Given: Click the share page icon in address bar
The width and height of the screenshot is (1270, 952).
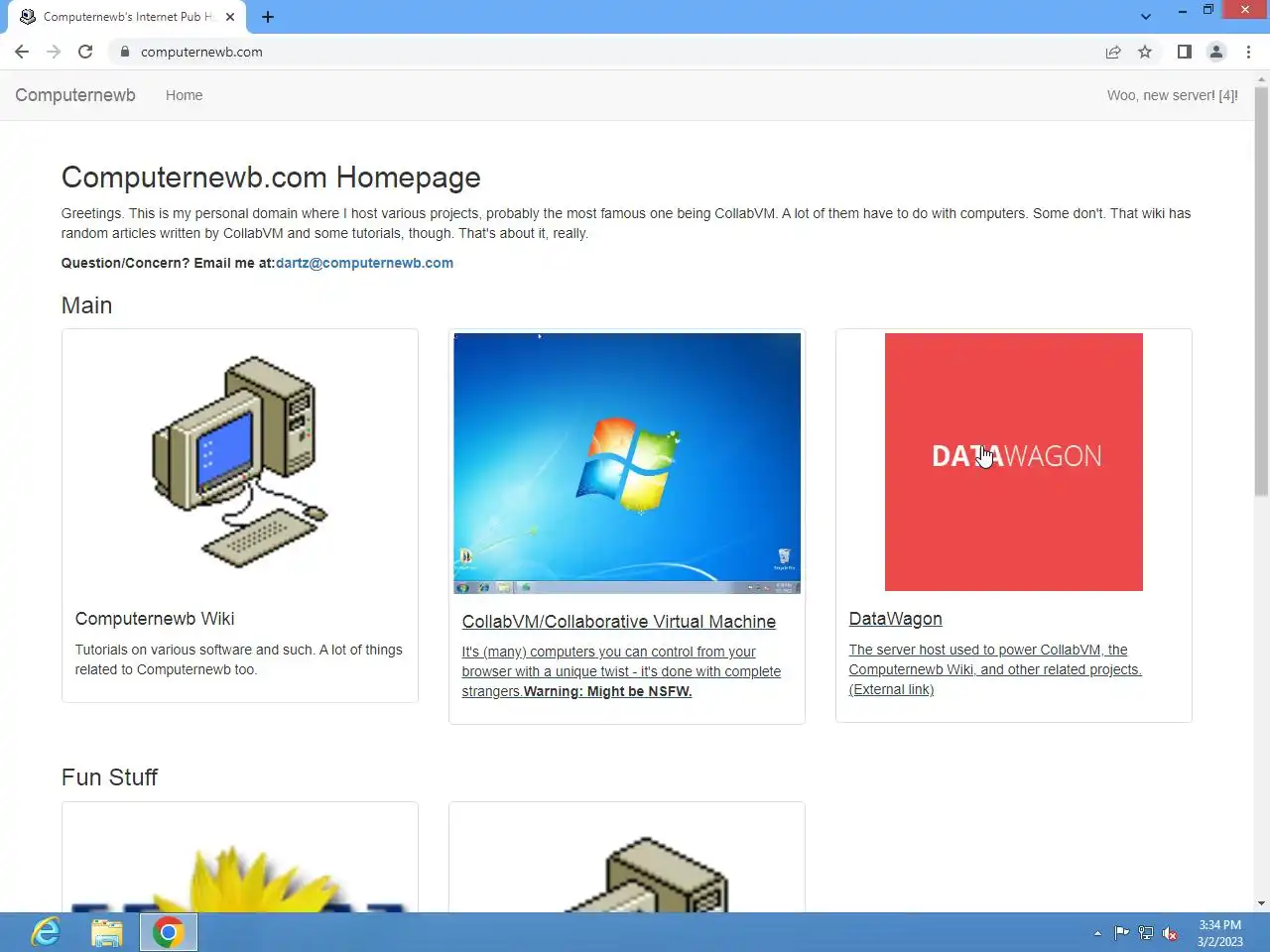Looking at the screenshot, I should tap(1113, 52).
